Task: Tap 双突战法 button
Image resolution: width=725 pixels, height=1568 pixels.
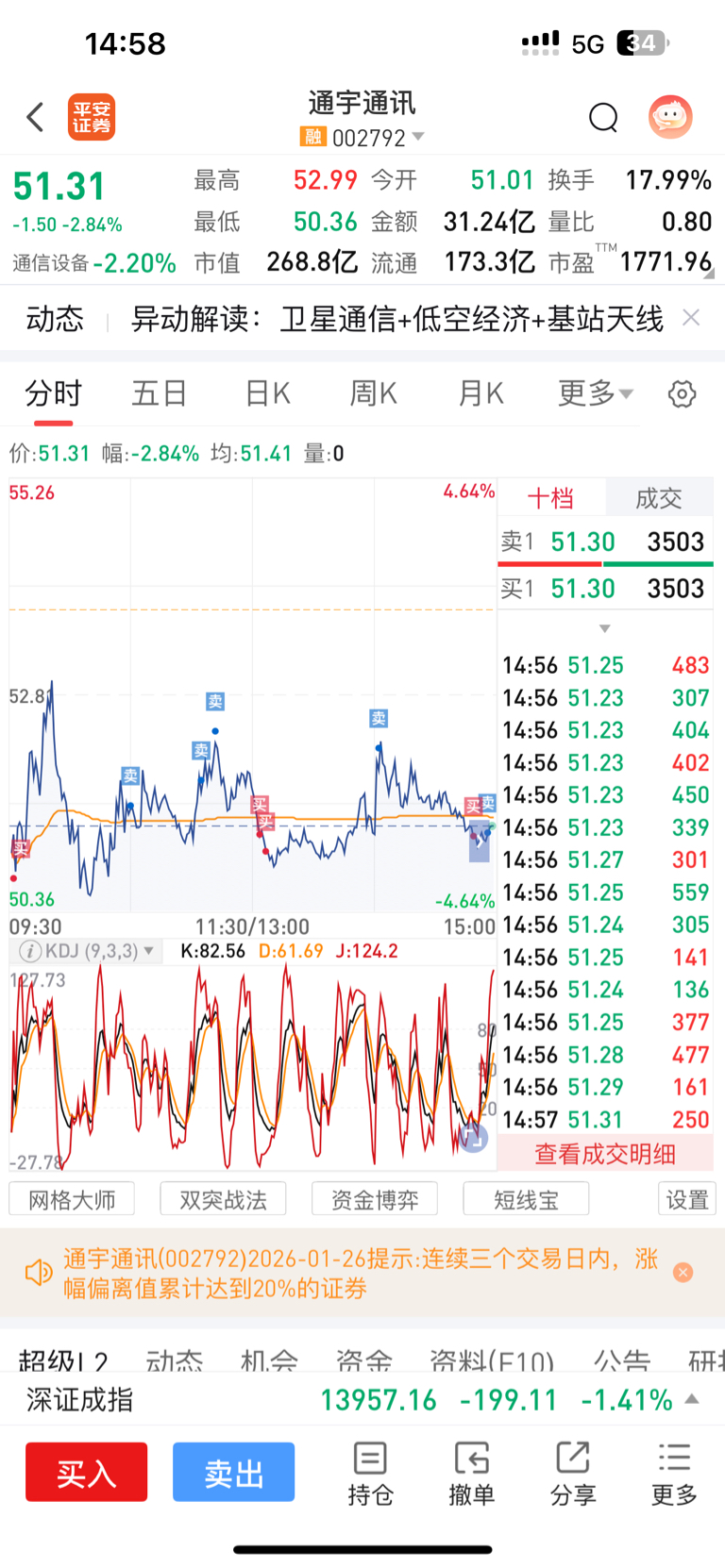Action: [x=223, y=1199]
